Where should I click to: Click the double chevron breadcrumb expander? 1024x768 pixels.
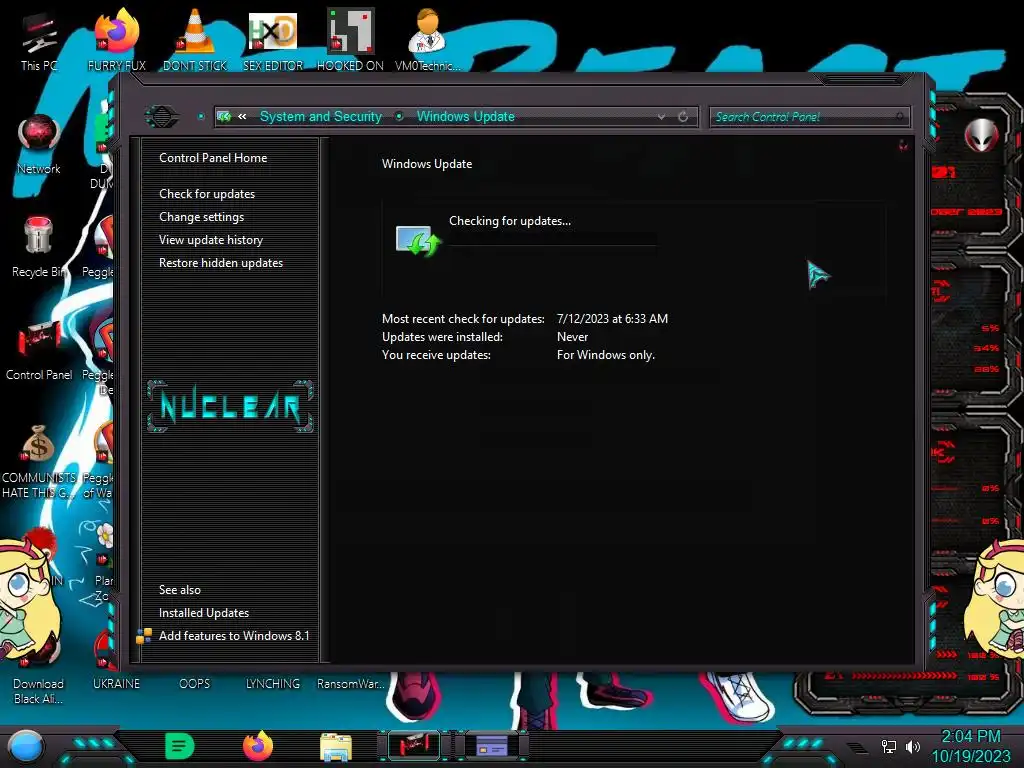point(242,116)
